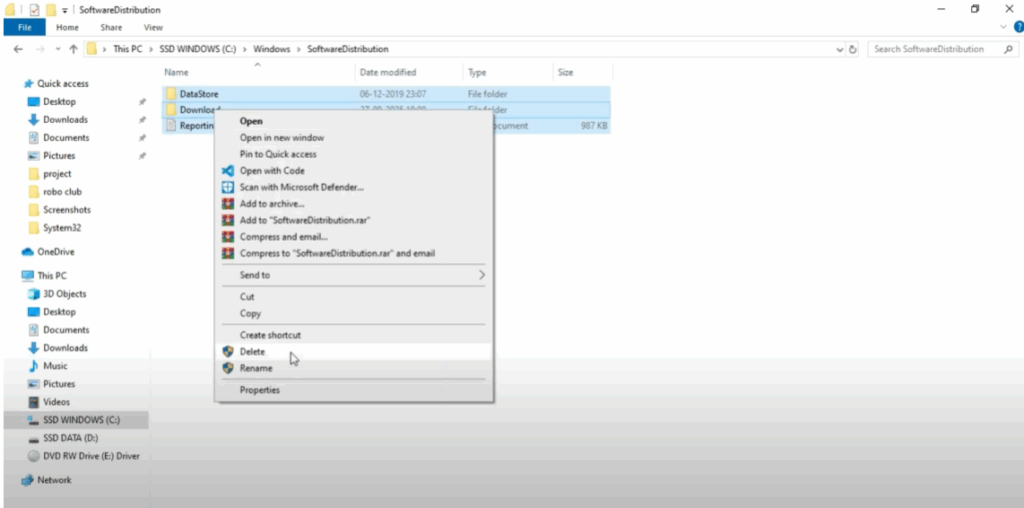The width and height of the screenshot is (1024, 508).
Task: Choose Pin to Quick access entry
Action: [353, 154]
